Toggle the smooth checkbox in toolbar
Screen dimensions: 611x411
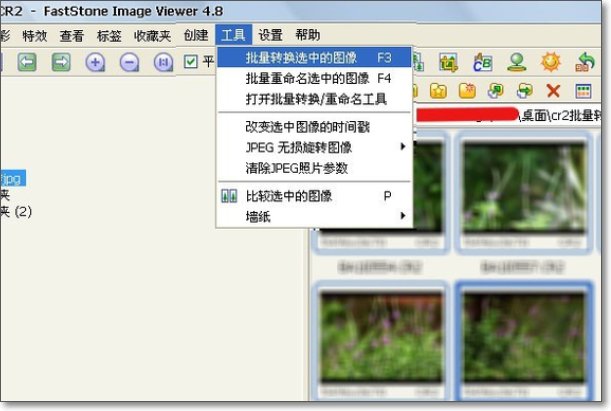pos(191,62)
